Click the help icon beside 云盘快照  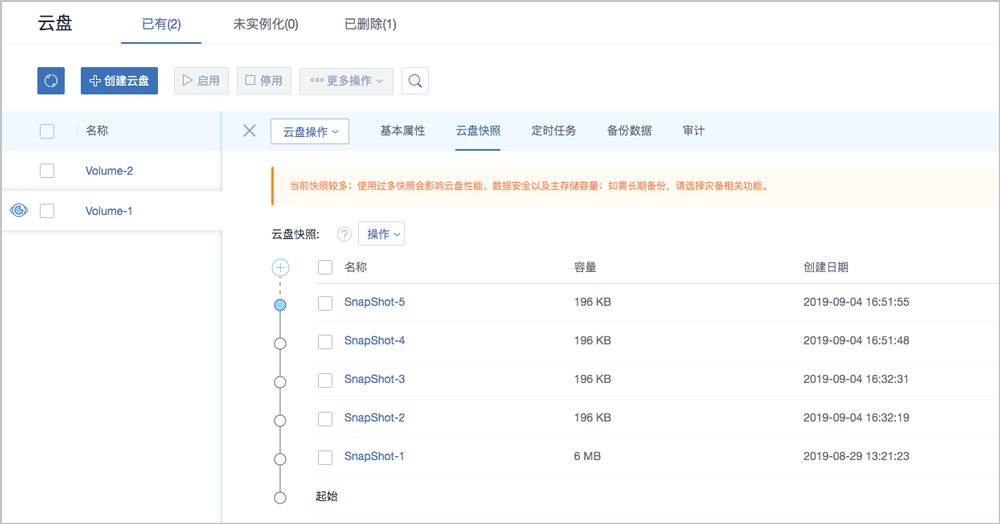tap(344, 234)
